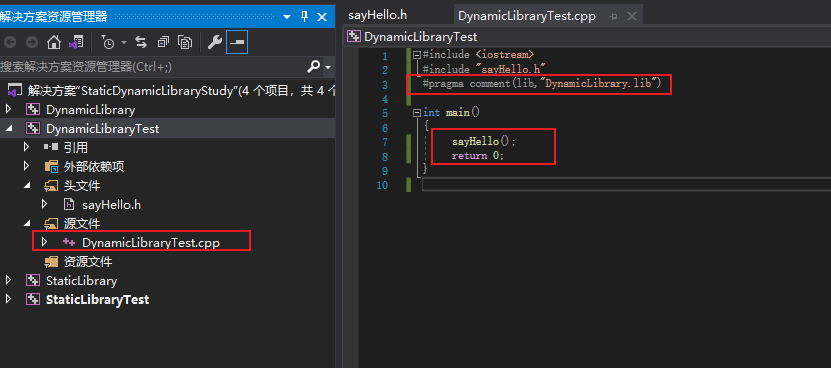Select the DynamicLibraryTest.cpp editor tab

pyautogui.click(x=527, y=16)
